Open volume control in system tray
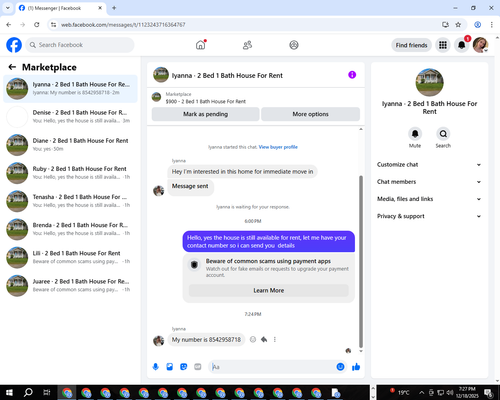This screenshot has height=400, width=500. 450,393
